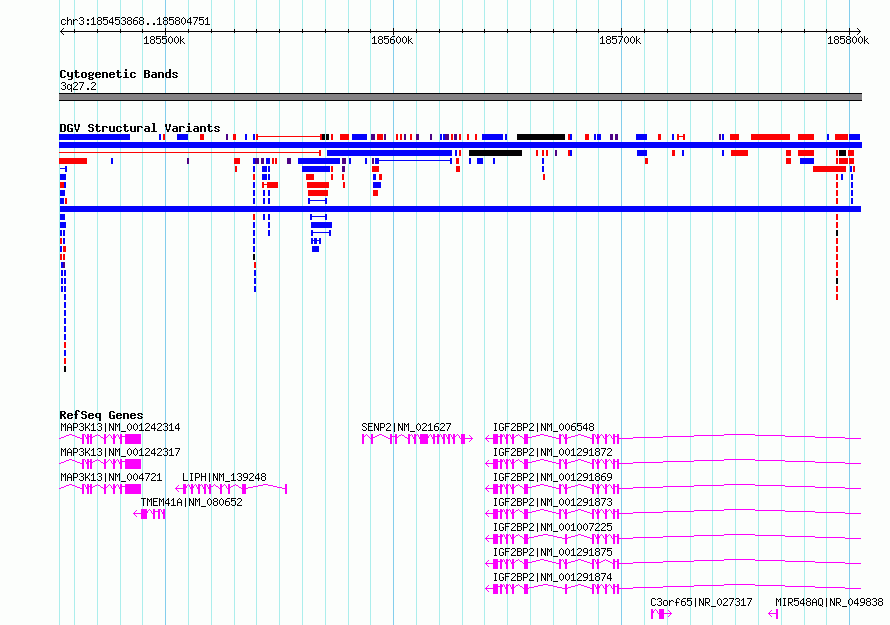Select the black variant in the third DGV row
The height and width of the screenshot is (625, 890).
496,153
